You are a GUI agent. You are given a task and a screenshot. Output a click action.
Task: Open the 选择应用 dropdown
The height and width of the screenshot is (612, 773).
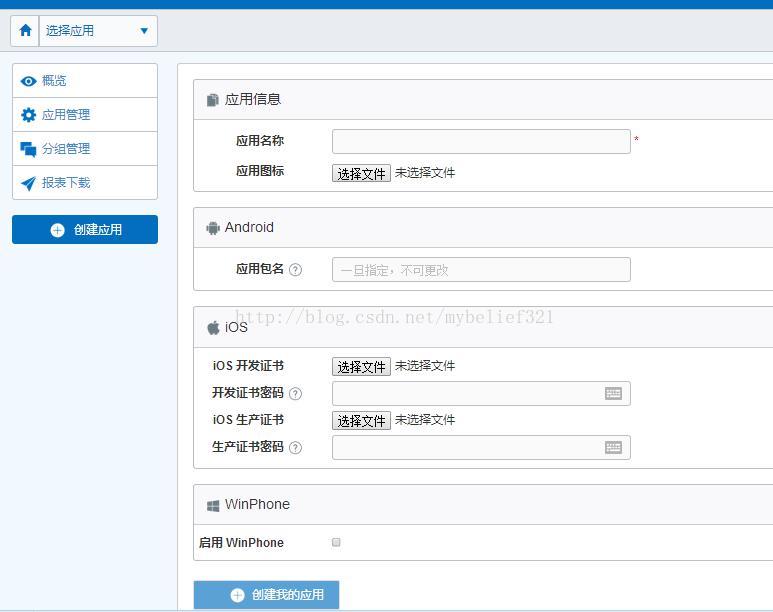(98, 31)
